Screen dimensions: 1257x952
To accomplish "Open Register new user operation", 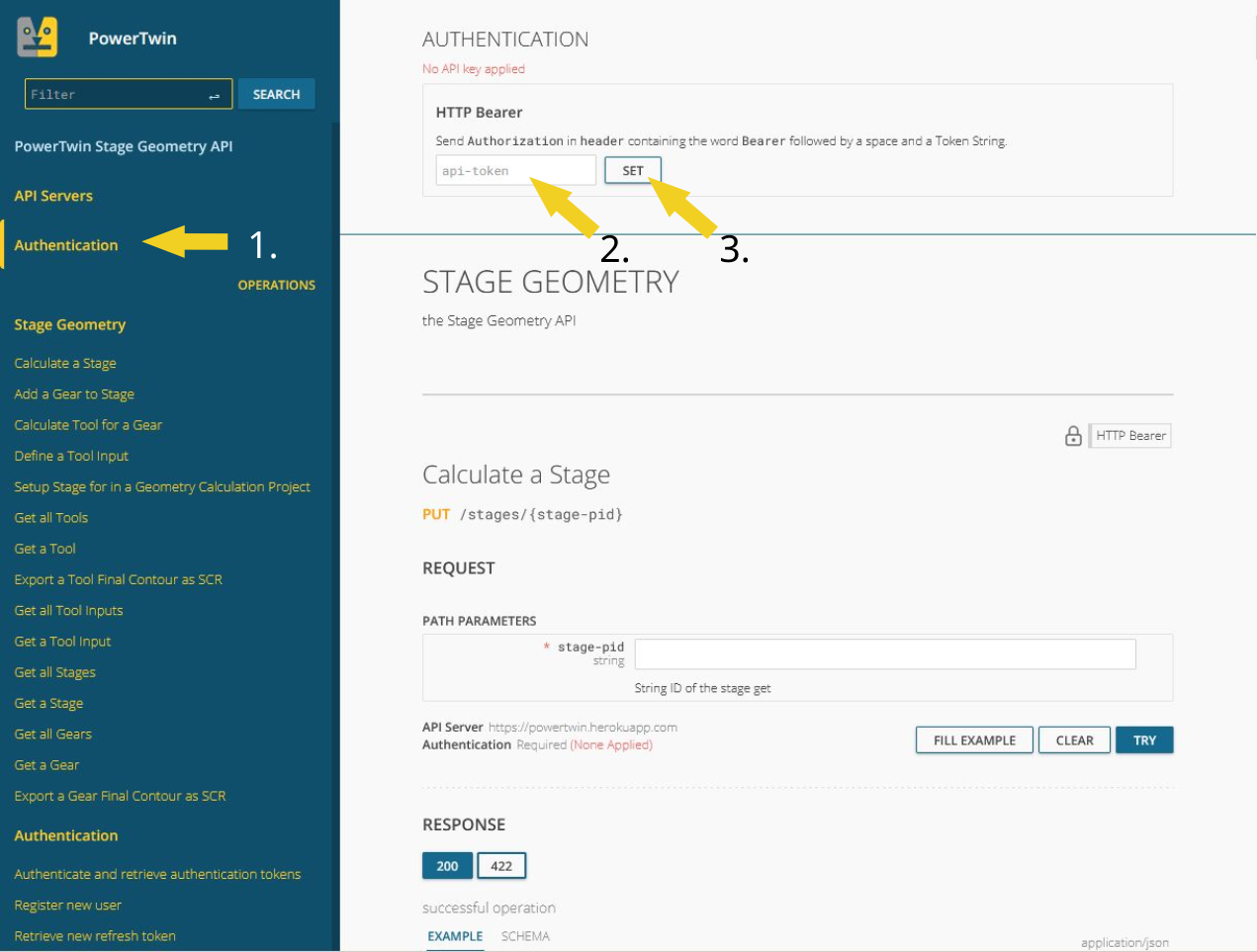I will pyautogui.click(x=68, y=906).
